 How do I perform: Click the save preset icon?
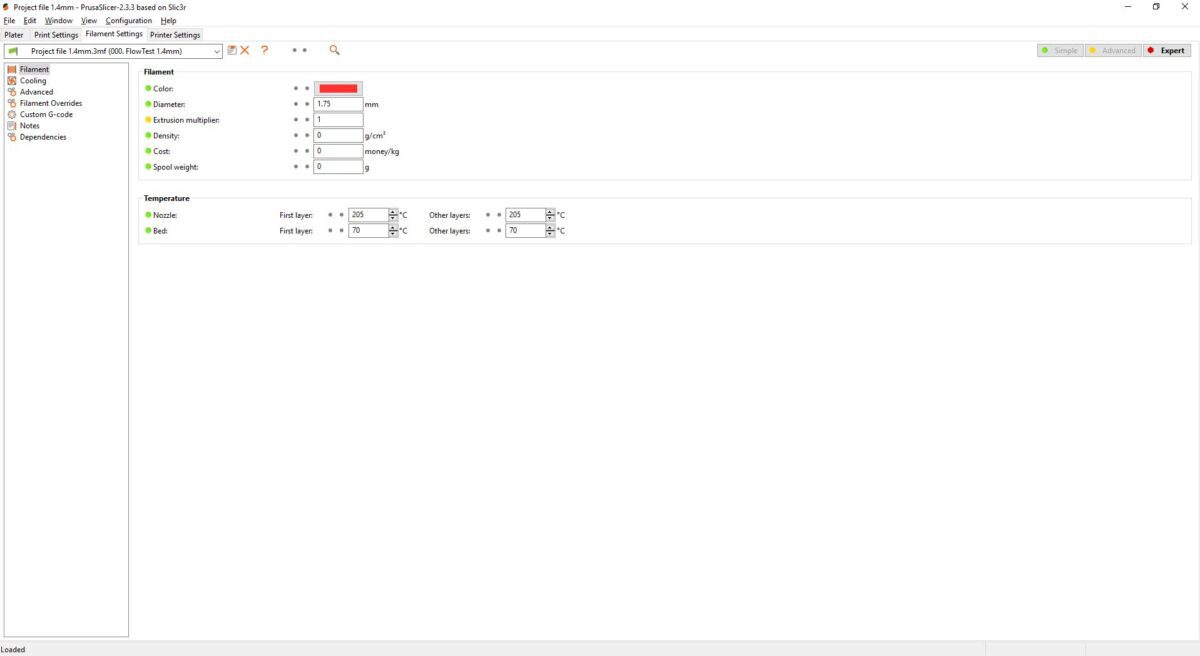(232, 50)
